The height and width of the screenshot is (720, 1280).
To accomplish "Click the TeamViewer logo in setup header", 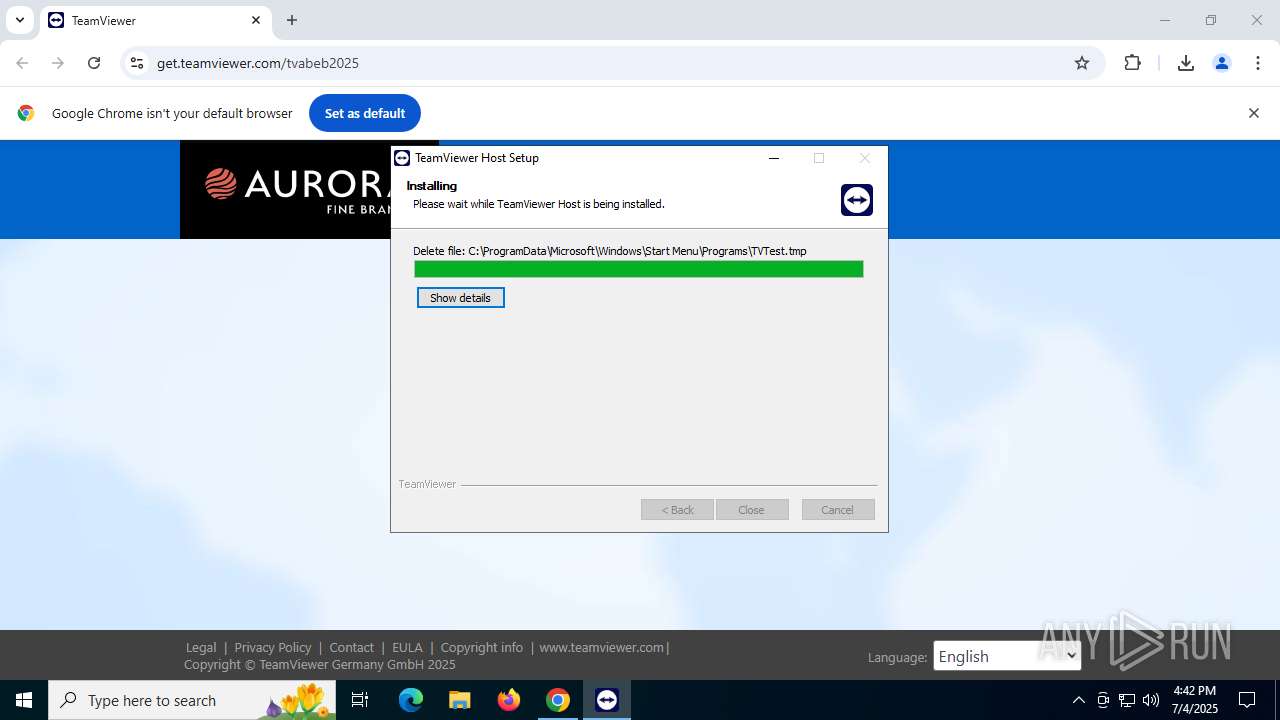I will pyautogui.click(x=857, y=200).
